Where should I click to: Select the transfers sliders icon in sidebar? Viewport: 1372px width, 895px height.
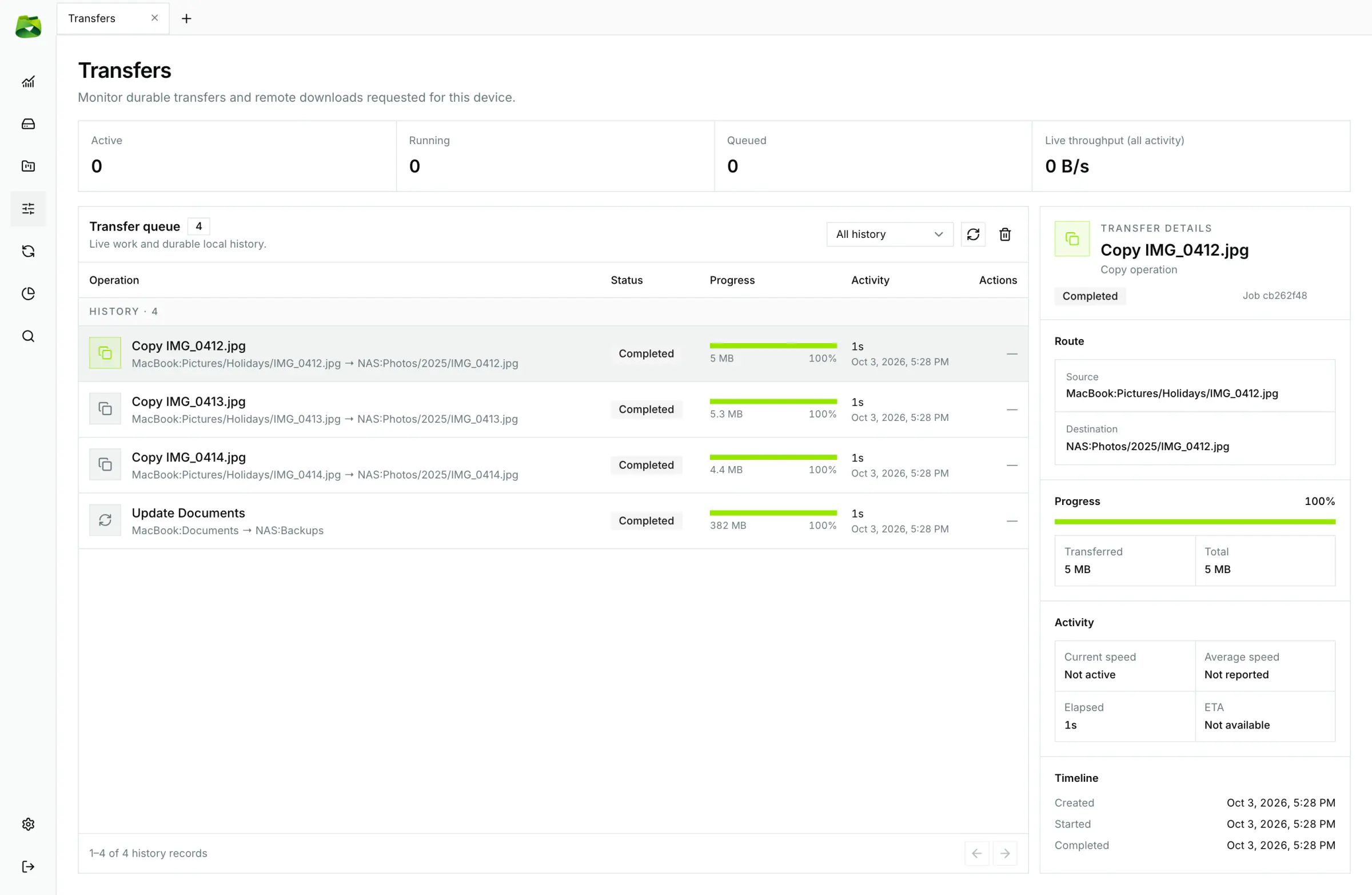pyautogui.click(x=27, y=209)
